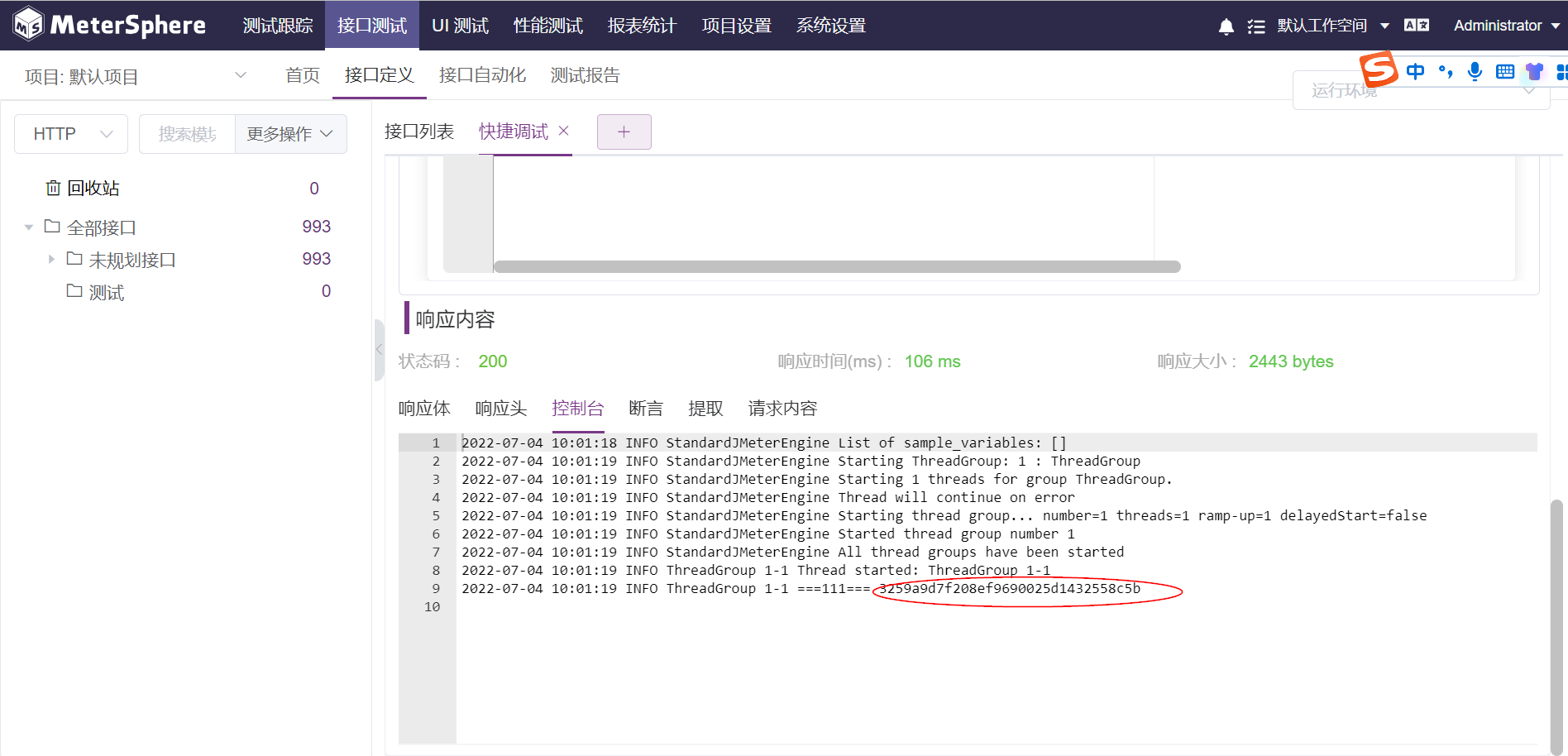Show the 断言 tab

pyautogui.click(x=646, y=409)
